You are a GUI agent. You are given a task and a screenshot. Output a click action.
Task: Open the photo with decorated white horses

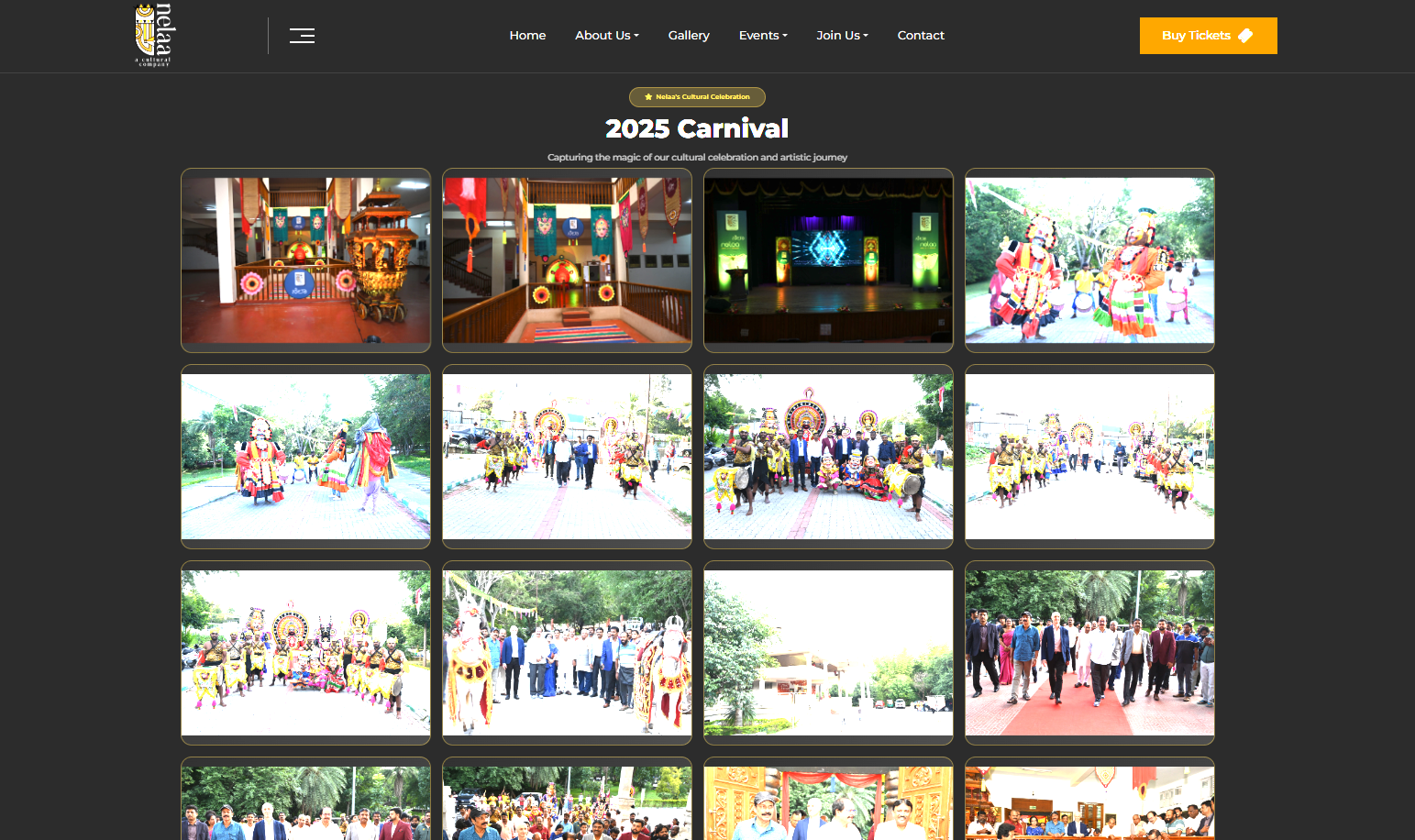tap(567, 653)
